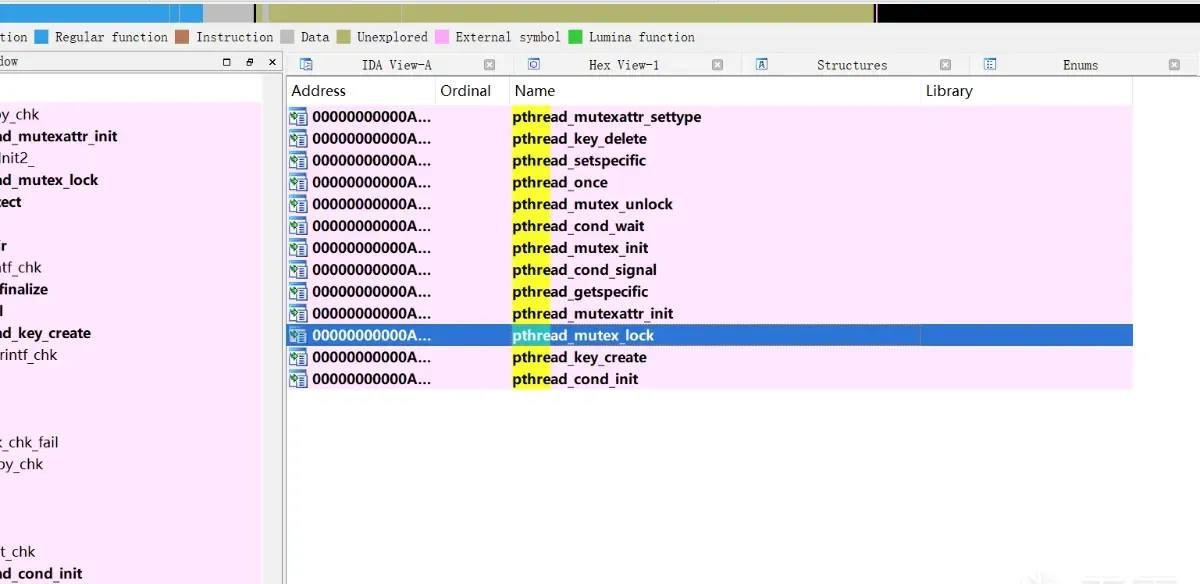Click import icon beside pthread_setspecific

point(298,161)
